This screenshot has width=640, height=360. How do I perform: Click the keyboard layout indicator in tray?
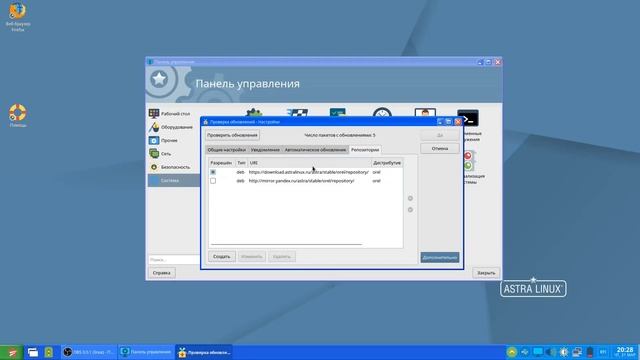603,352
